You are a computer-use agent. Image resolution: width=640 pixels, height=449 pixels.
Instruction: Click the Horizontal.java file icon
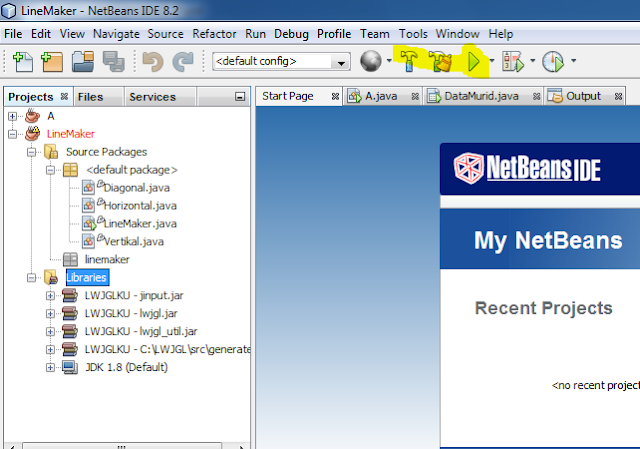[x=89, y=205]
